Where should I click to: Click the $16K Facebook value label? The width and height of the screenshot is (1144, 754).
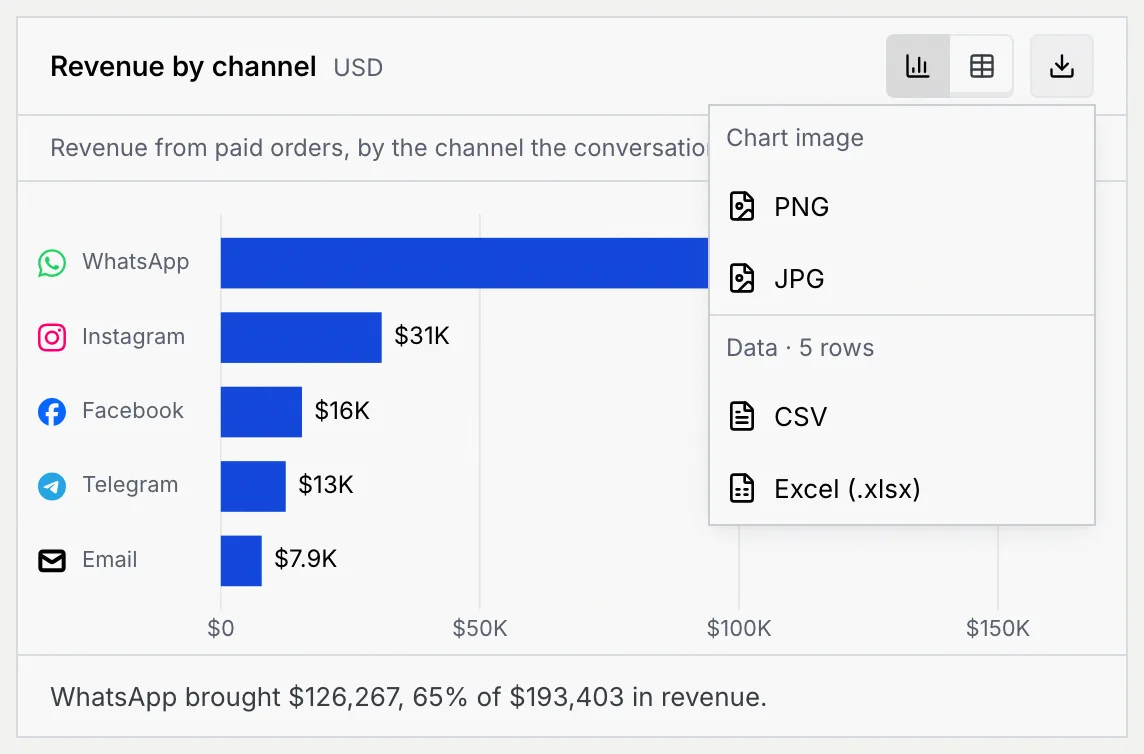coord(342,410)
